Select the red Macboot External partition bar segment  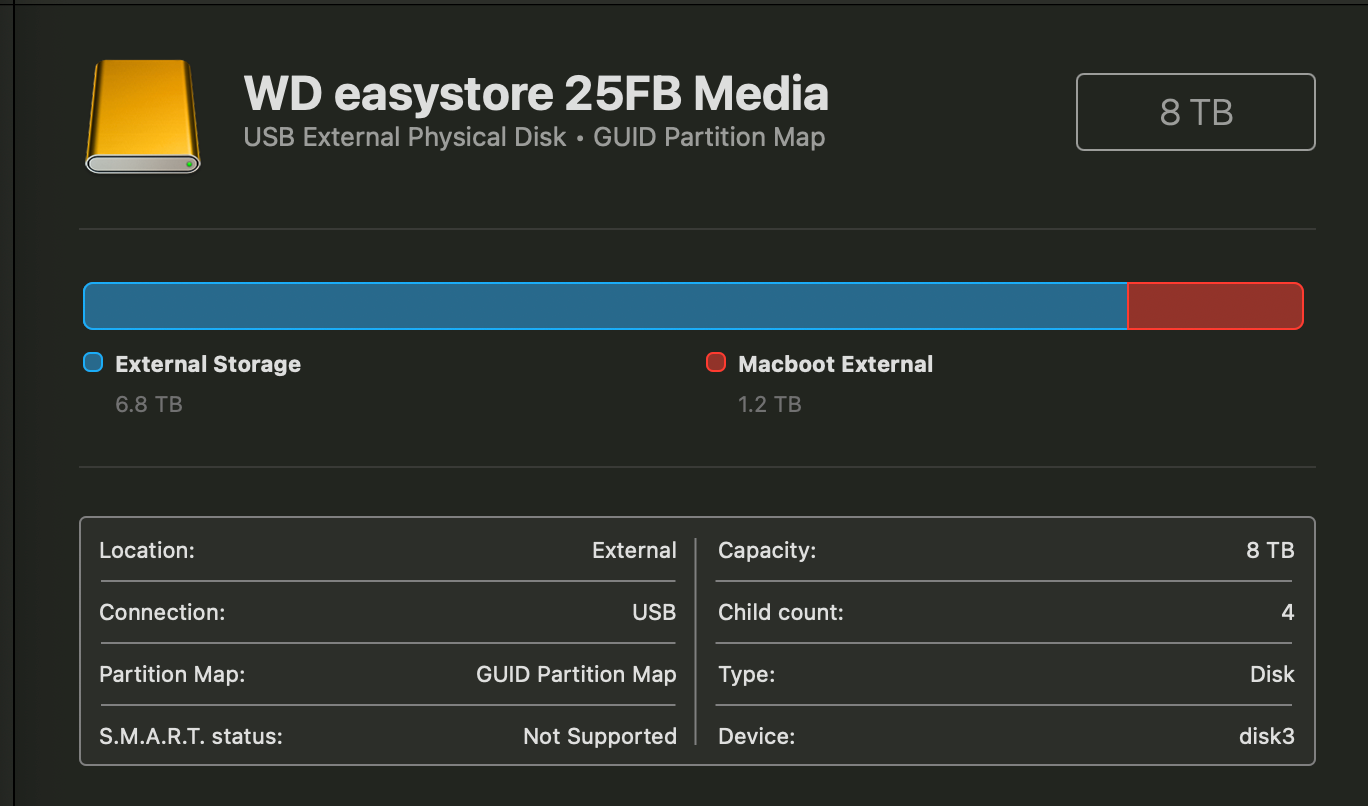point(1215,306)
